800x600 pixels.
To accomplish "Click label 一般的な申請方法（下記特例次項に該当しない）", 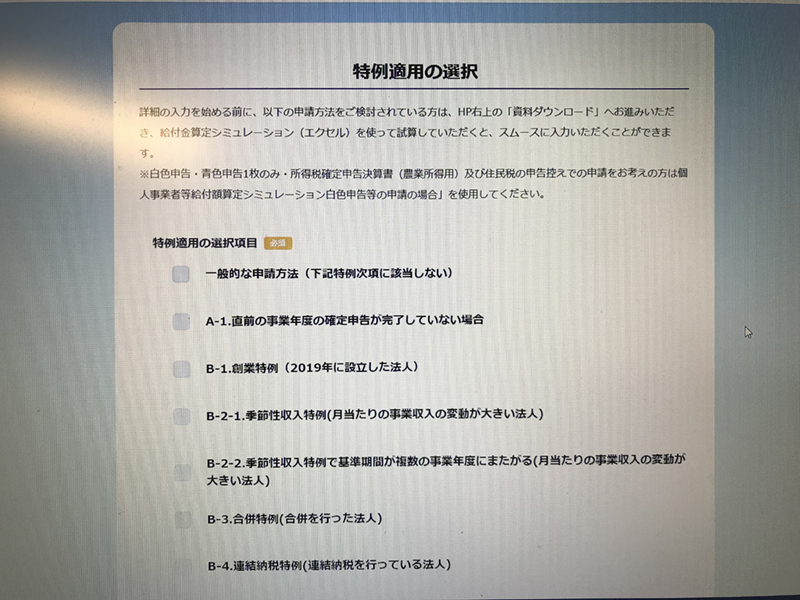I will point(329,273).
